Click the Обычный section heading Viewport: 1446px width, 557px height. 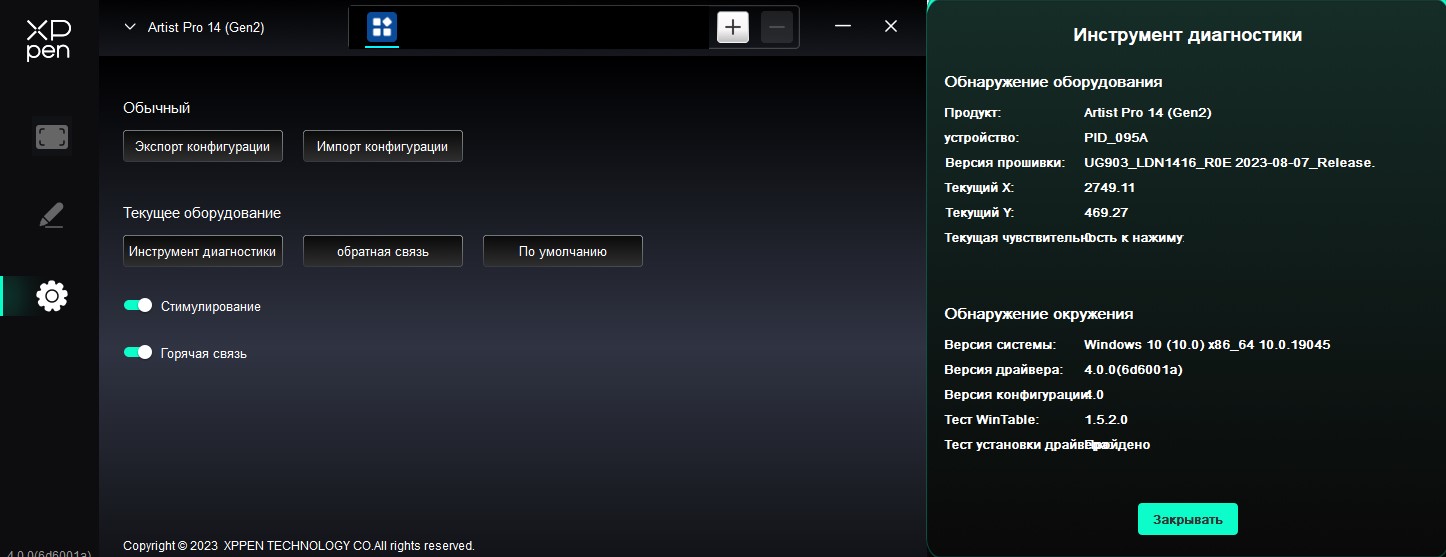coord(156,108)
